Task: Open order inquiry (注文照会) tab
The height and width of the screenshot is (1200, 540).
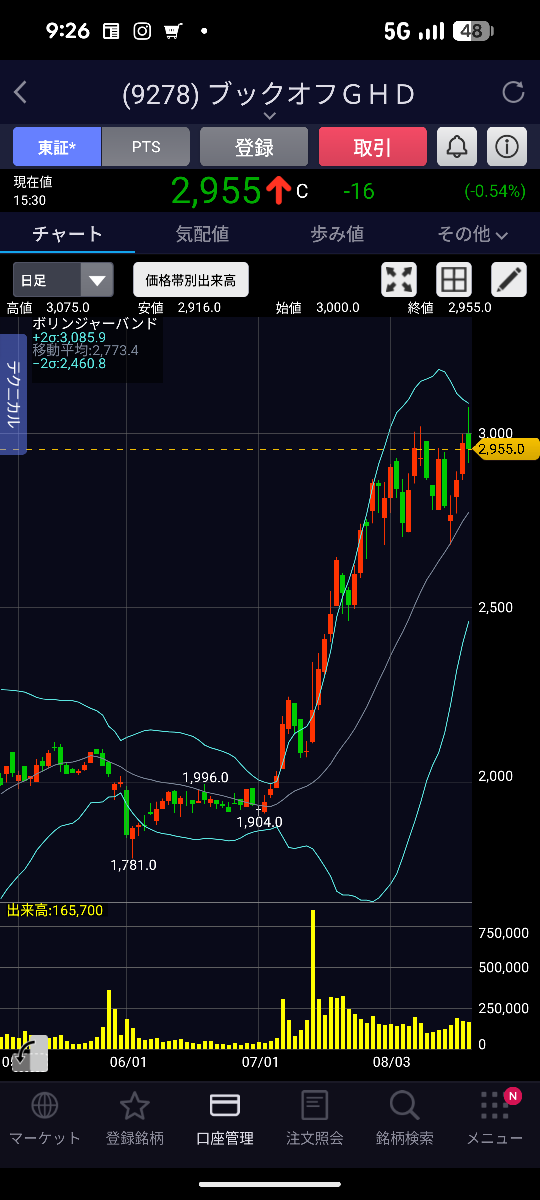Action: [x=315, y=1118]
